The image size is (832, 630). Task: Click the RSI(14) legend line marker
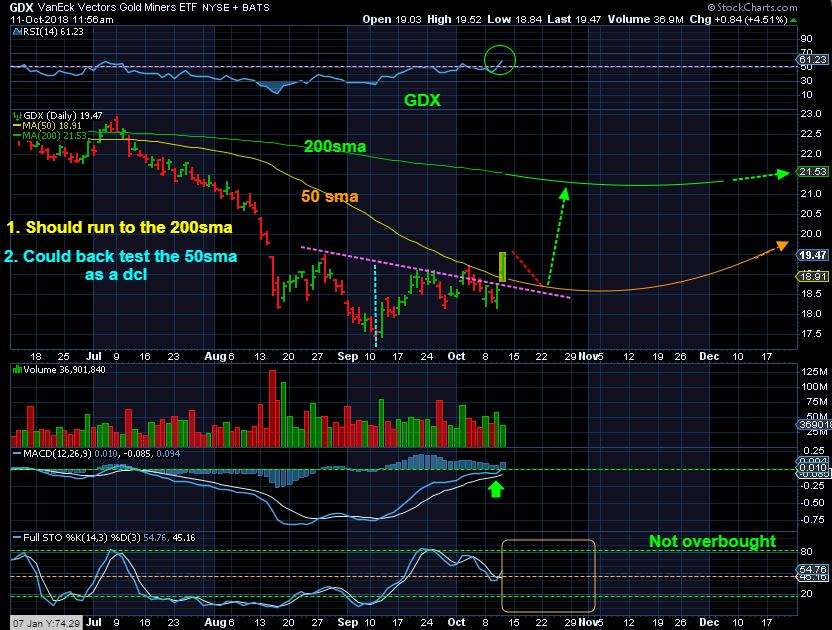(17, 32)
